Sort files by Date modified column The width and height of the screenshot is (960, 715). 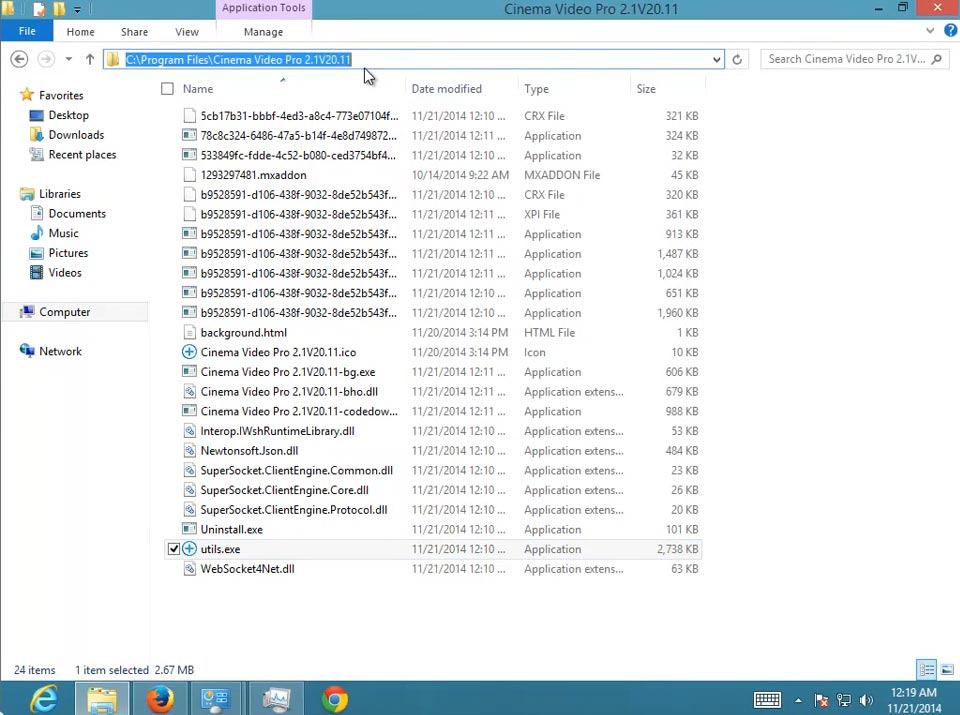pyautogui.click(x=446, y=89)
